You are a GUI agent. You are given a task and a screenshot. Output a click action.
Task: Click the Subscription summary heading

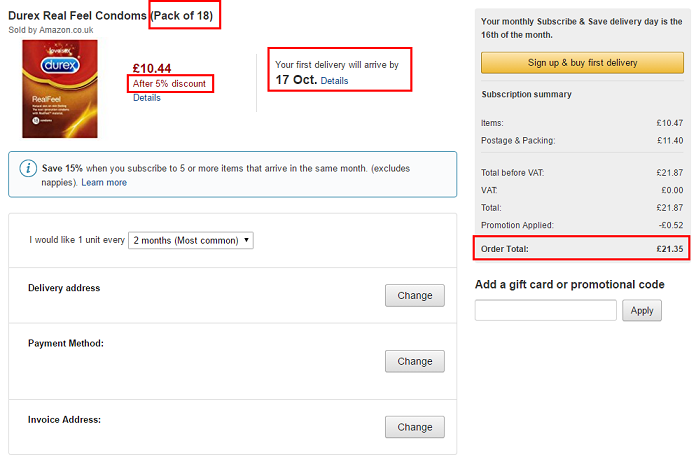(527, 95)
